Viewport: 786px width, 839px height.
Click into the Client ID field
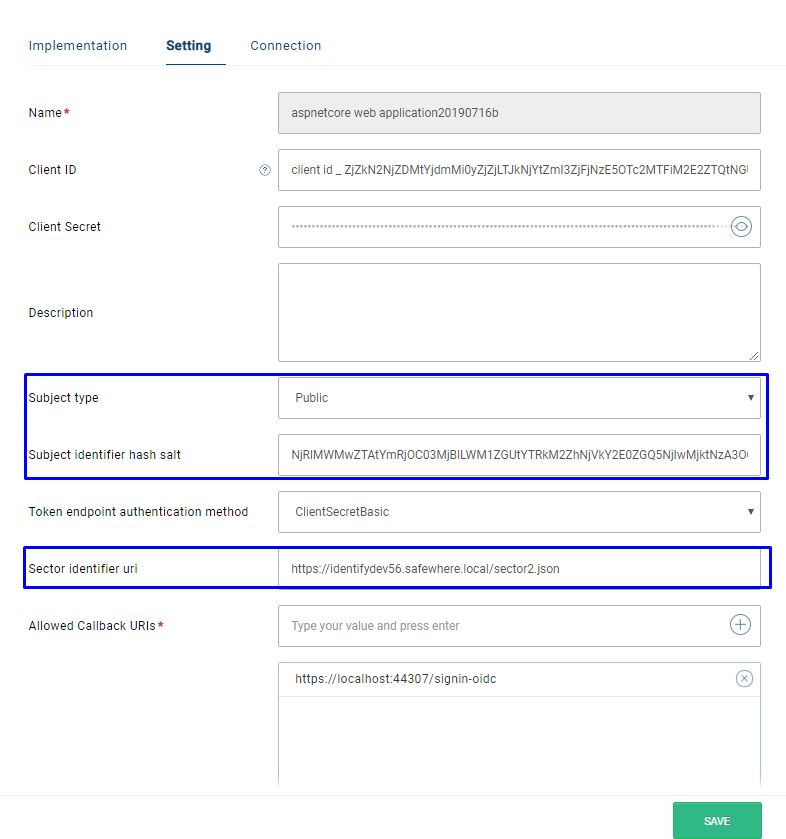pos(519,170)
